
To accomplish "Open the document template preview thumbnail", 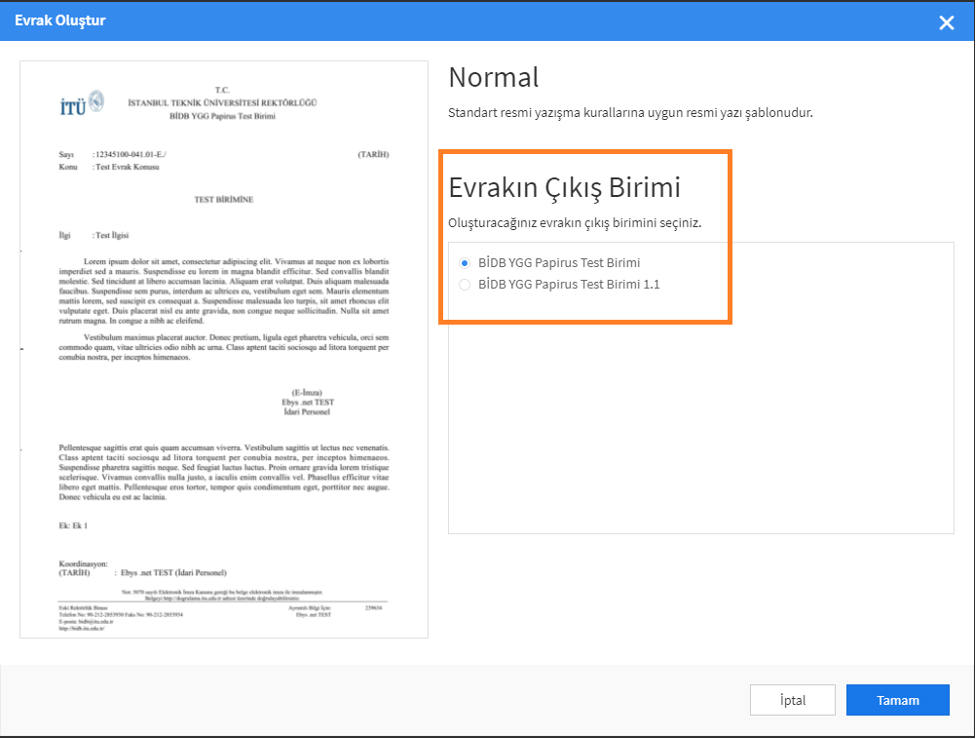I will click(x=224, y=349).
